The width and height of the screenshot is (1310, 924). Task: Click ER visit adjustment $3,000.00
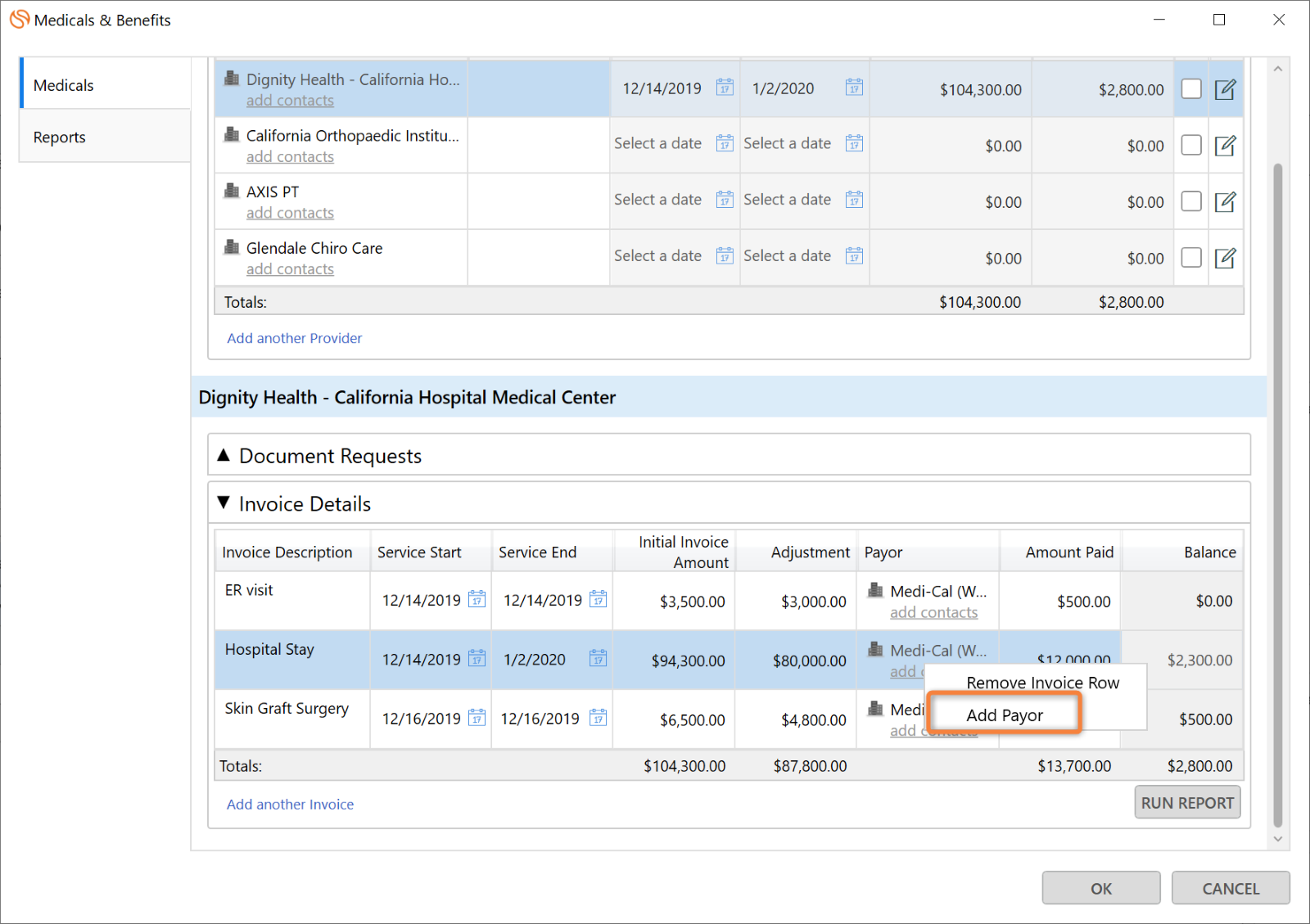(814, 602)
